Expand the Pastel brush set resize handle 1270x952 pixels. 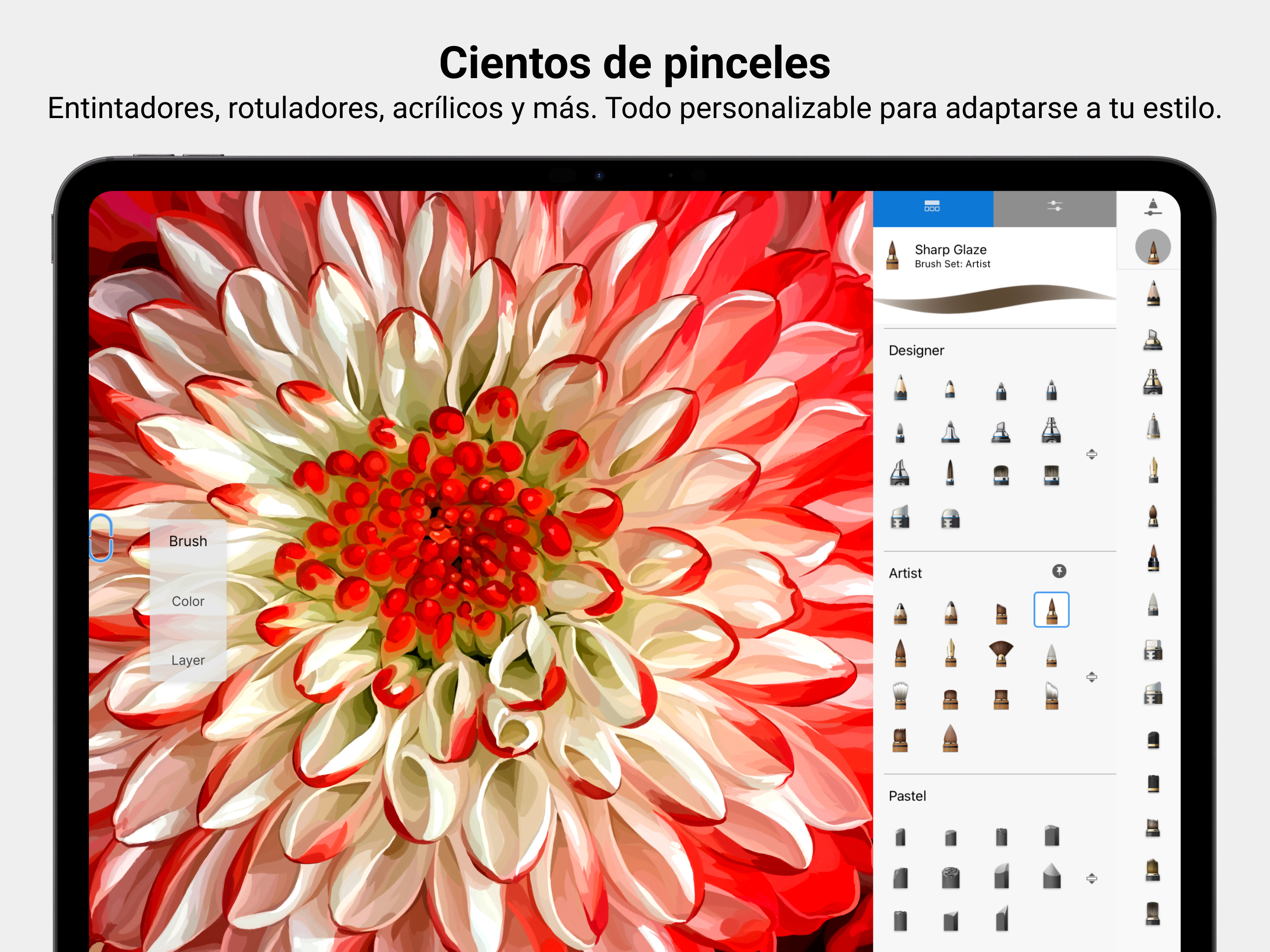point(1091,879)
